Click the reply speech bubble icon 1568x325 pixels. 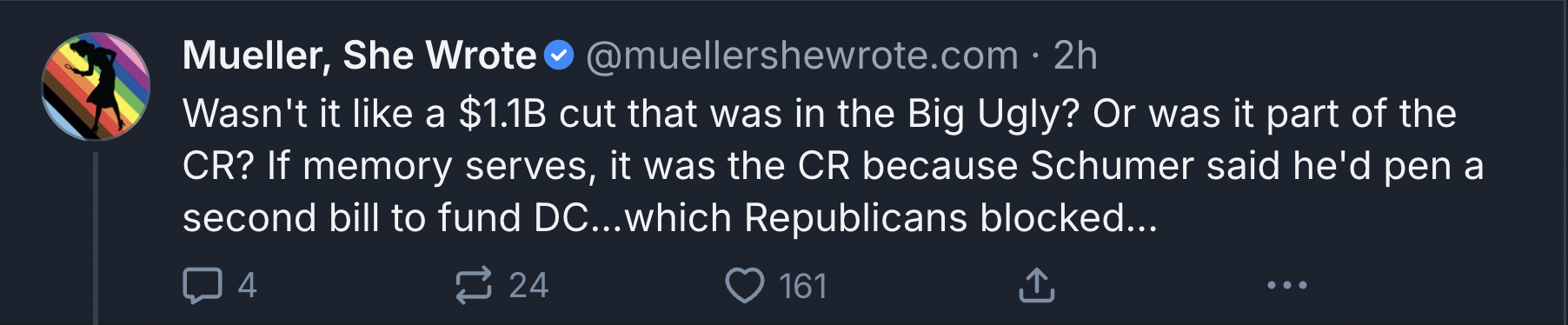[203, 286]
